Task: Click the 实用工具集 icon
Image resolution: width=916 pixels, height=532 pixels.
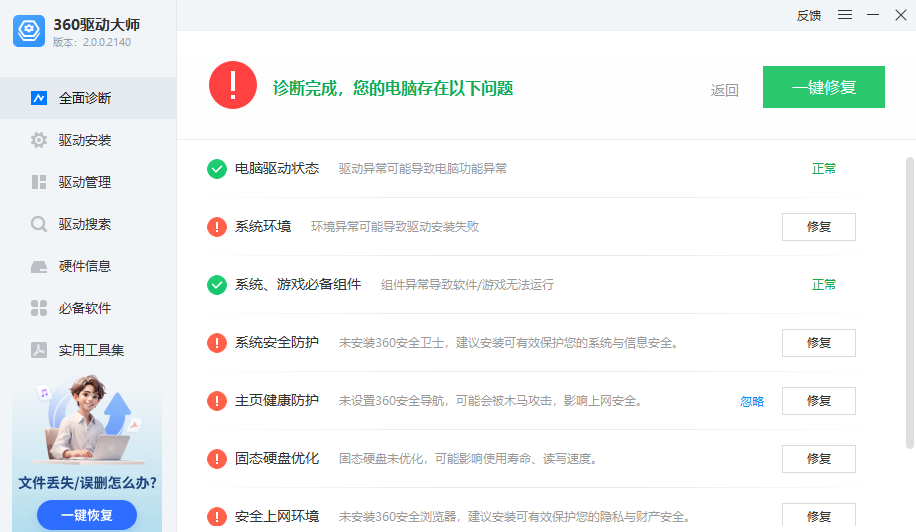Action: pos(39,350)
